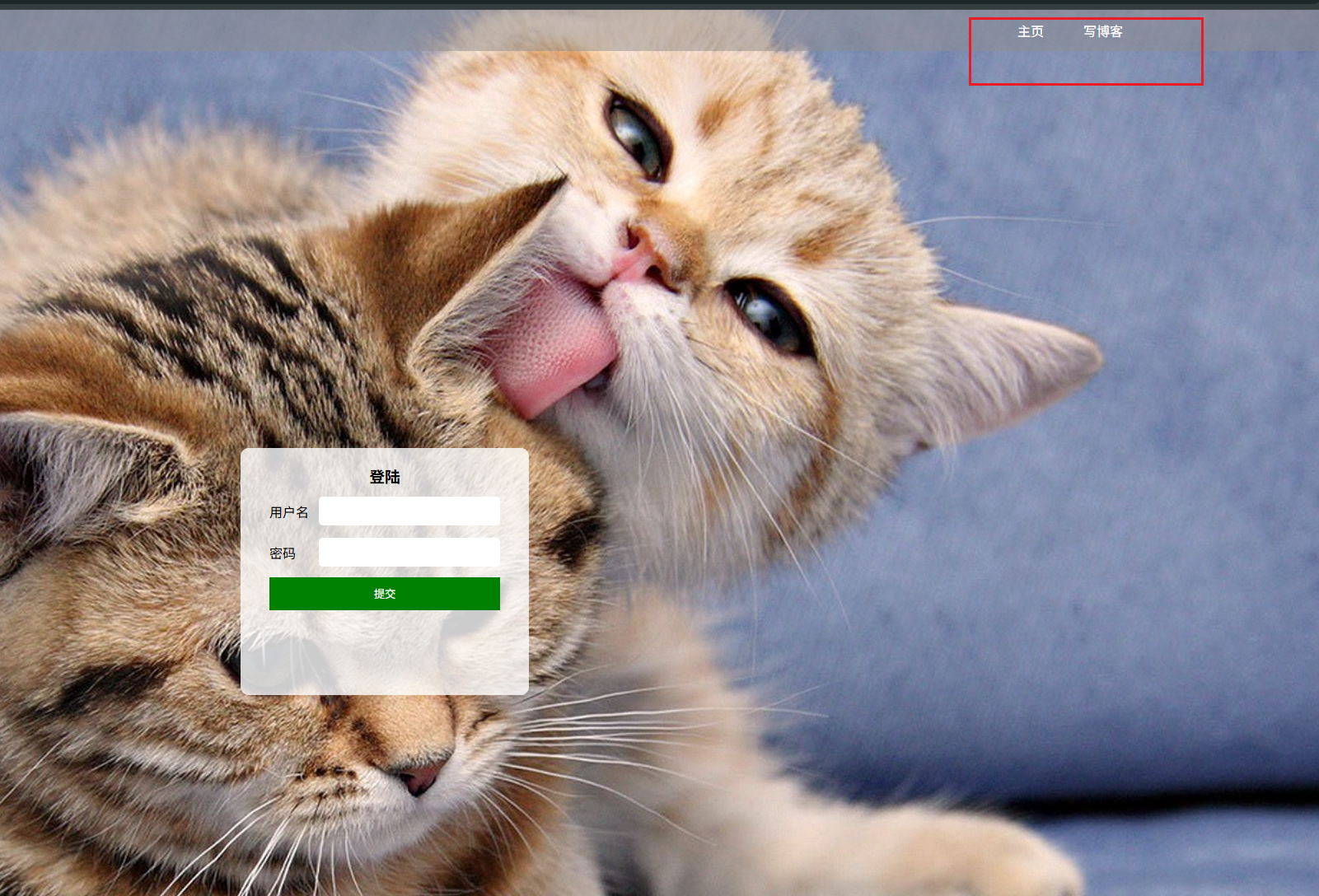Select the 密码 label
The height and width of the screenshot is (896, 1319).
click(283, 553)
